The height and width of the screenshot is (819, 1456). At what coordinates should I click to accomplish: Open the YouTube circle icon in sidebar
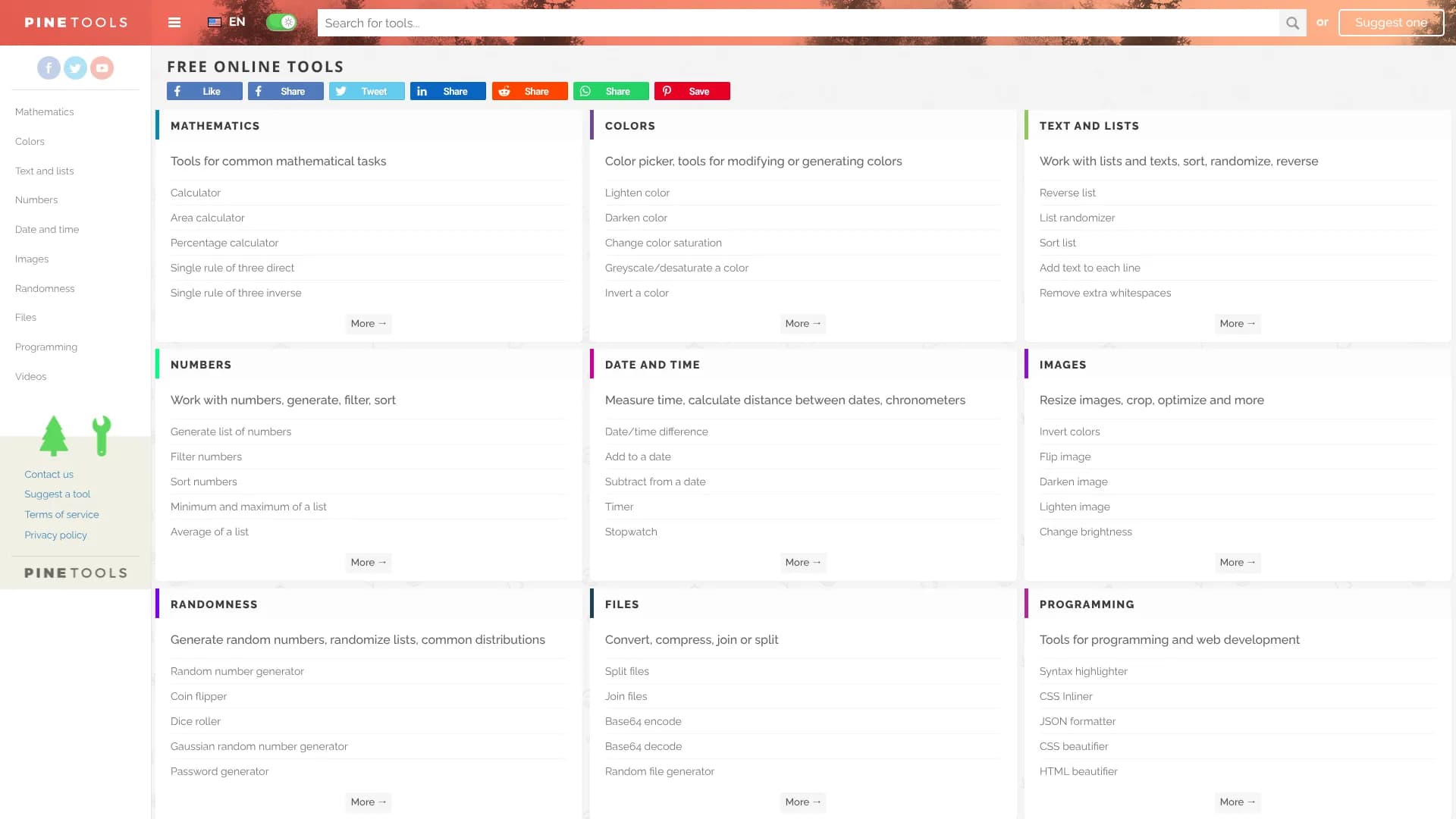(102, 68)
